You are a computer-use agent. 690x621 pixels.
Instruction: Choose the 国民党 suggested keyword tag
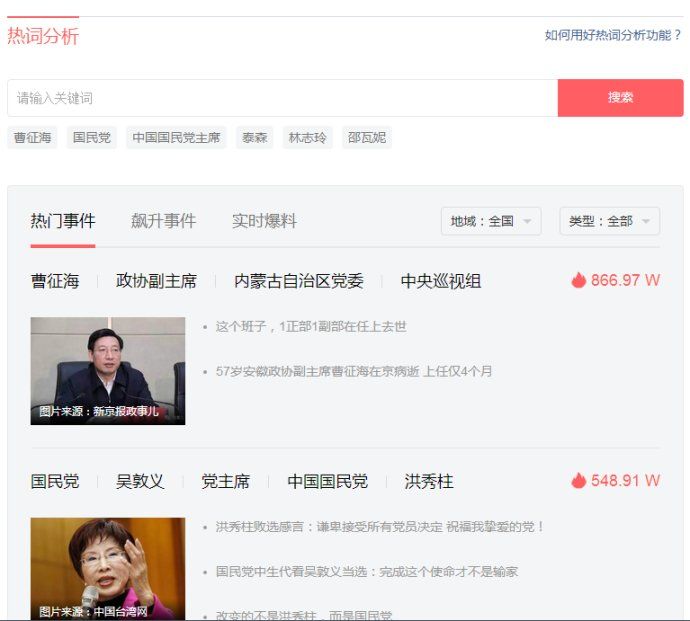pos(92,138)
